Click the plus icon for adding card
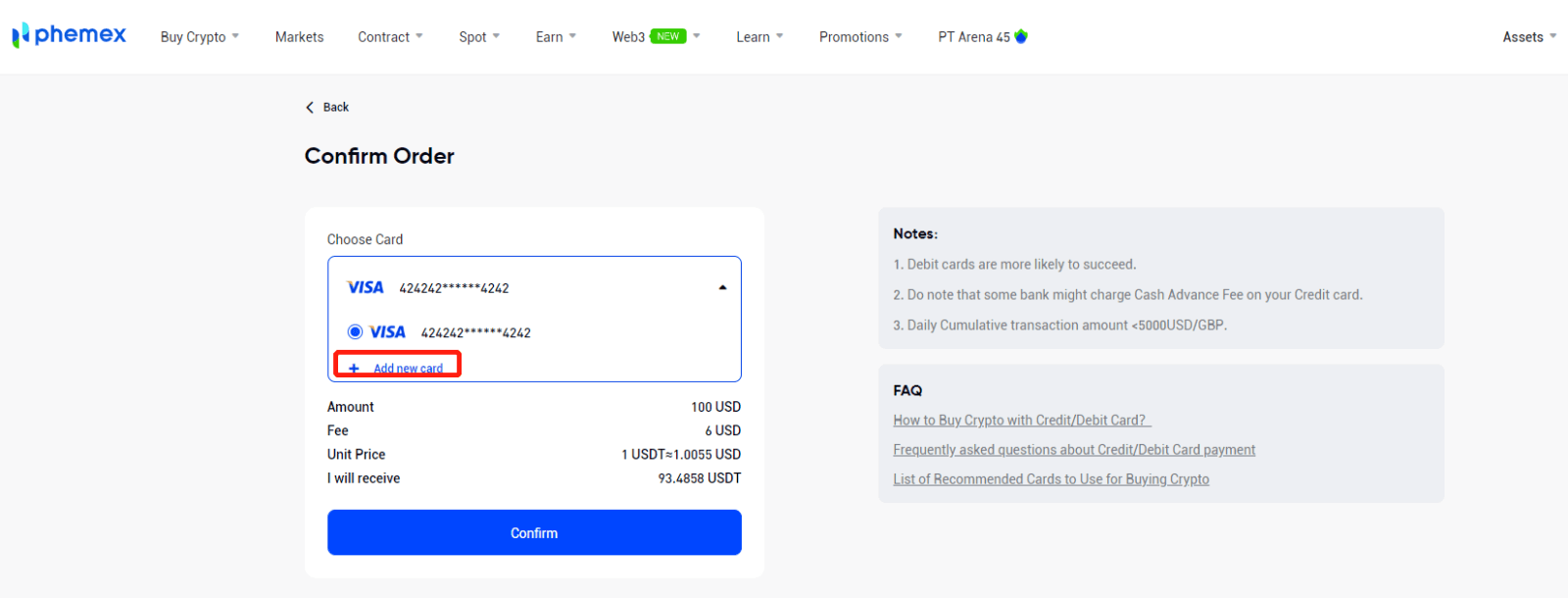The width and height of the screenshot is (1568, 598). pos(354,369)
